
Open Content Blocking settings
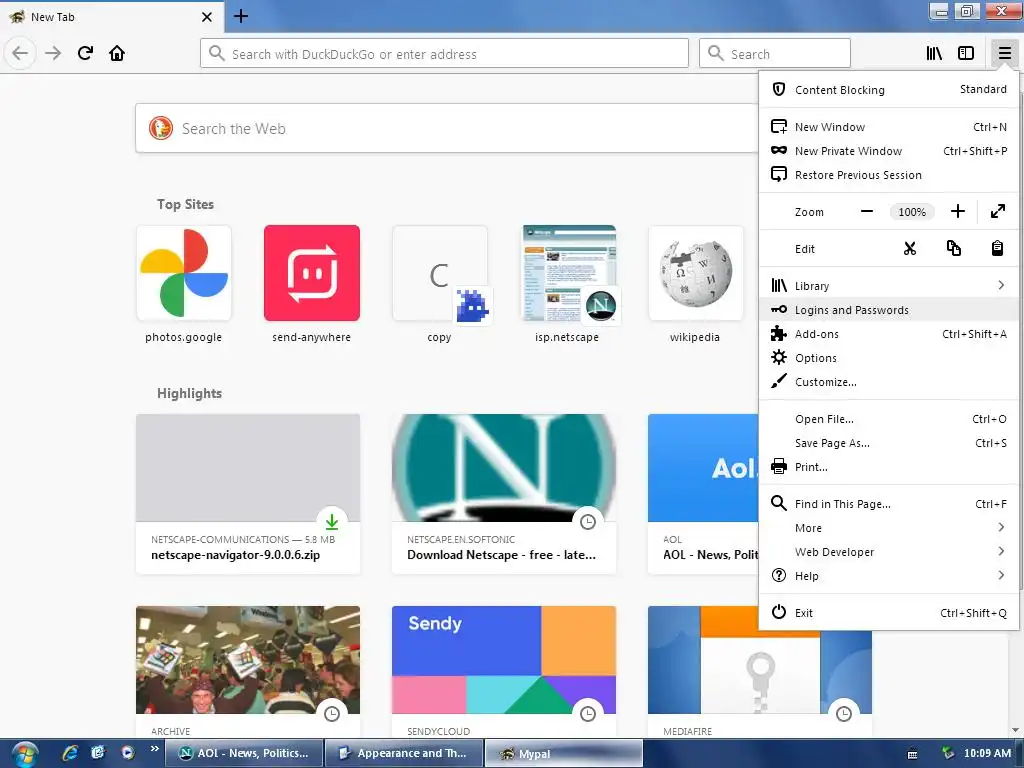(x=889, y=89)
